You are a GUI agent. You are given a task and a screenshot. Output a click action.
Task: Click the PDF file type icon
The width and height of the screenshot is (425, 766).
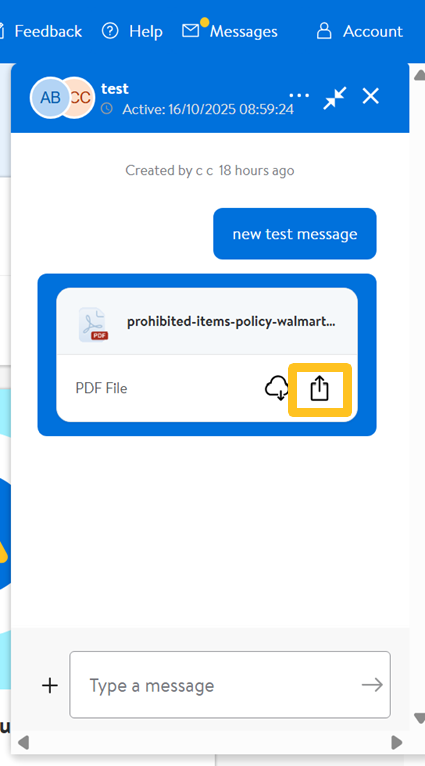(x=93, y=324)
